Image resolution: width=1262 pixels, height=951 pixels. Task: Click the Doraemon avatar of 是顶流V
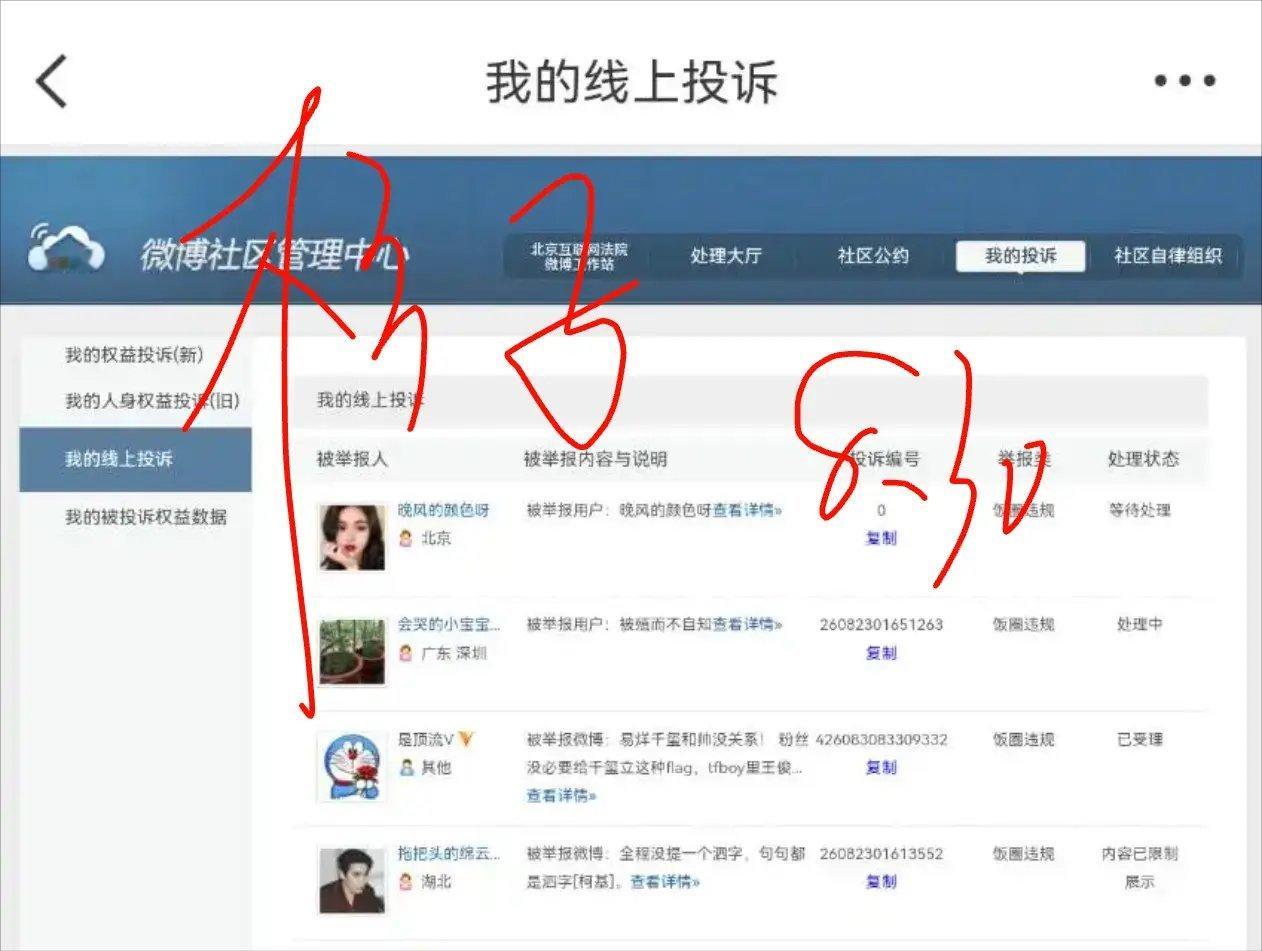(352, 767)
